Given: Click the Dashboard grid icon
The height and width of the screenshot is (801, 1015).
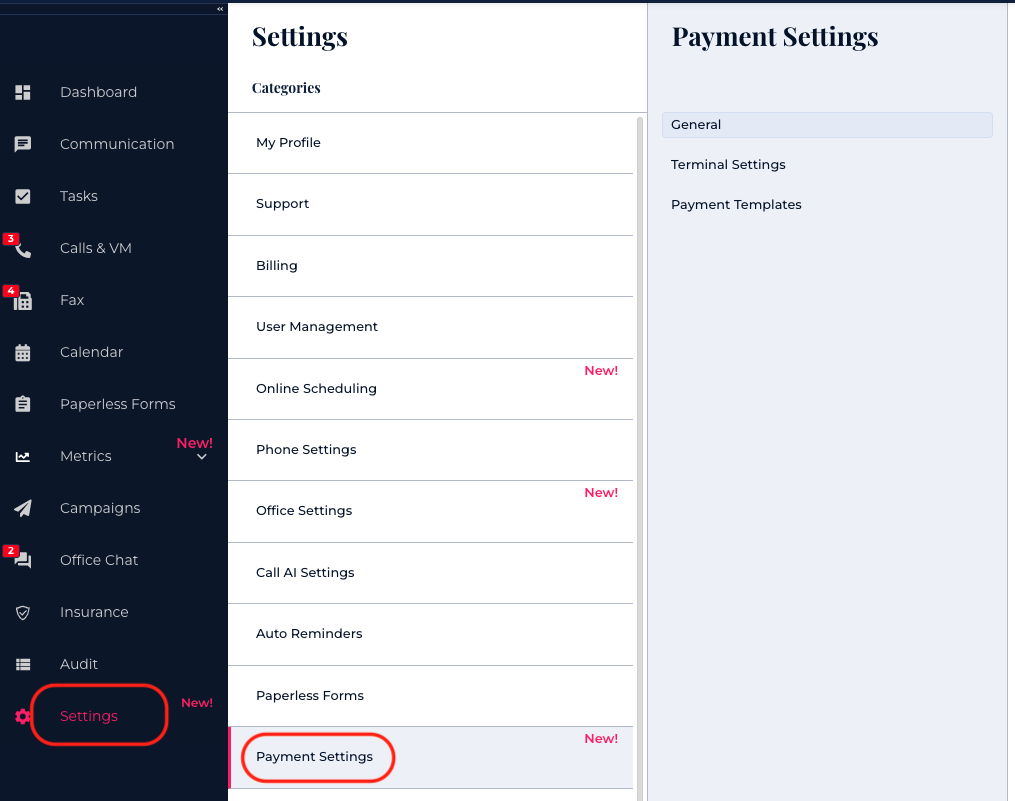Looking at the screenshot, I should coord(23,92).
